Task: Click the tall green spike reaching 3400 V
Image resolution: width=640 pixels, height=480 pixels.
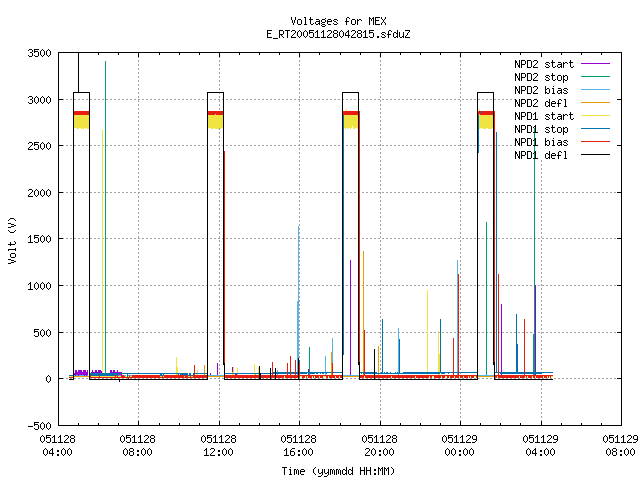Action: point(105,216)
